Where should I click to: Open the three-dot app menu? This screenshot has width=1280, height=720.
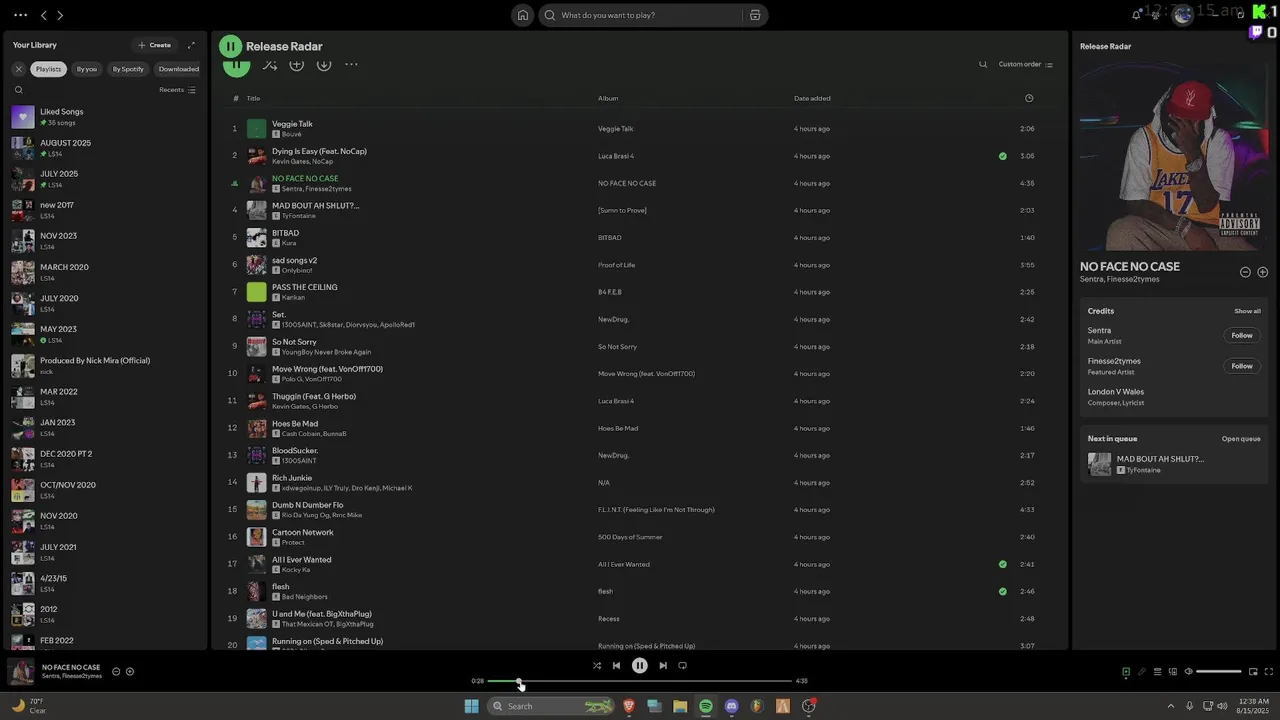click(20, 15)
